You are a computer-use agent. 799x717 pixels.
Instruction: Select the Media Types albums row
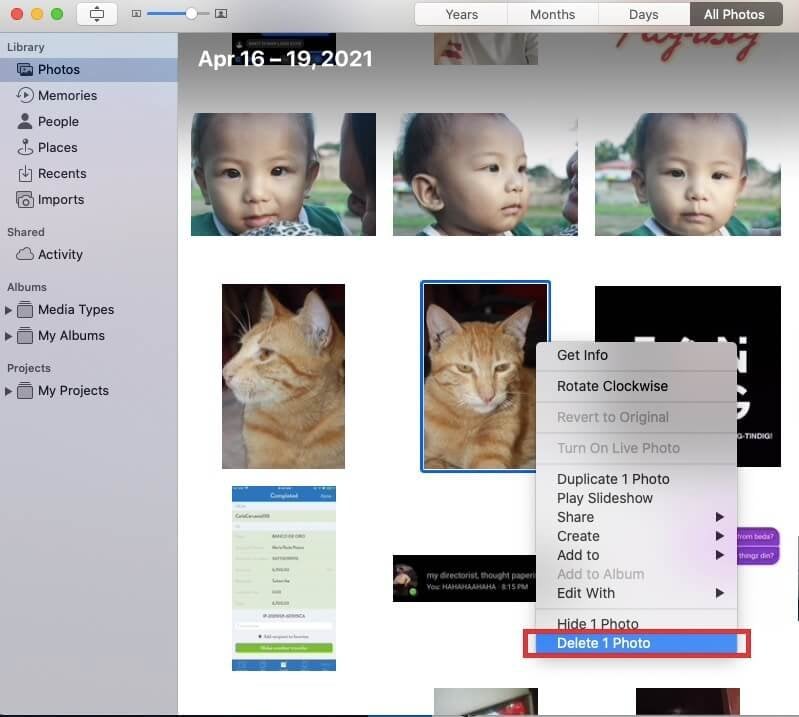pyautogui.click(x=89, y=309)
